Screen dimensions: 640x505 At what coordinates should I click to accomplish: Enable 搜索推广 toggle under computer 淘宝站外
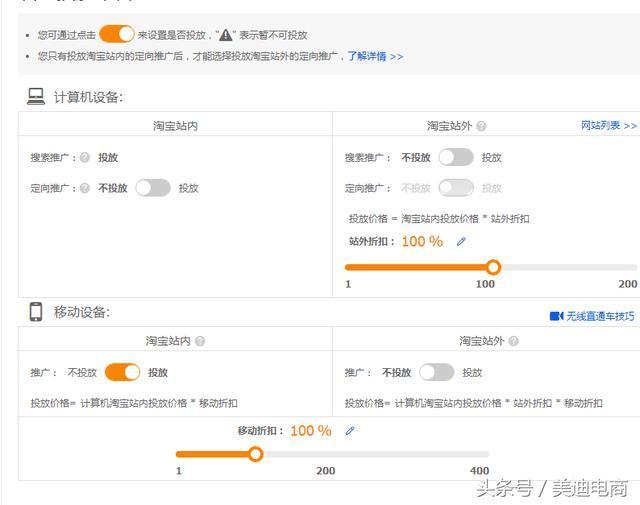pyautogui.click(x=456, y=157)
